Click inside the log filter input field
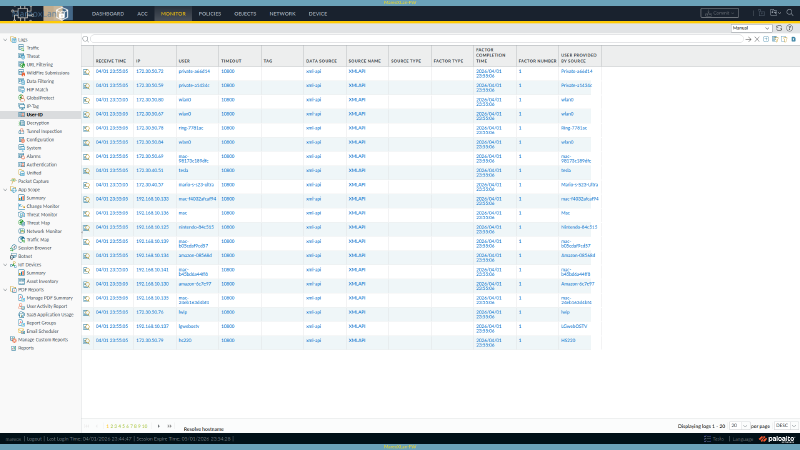This screenshot has width=800, height=450. point(416,39)
